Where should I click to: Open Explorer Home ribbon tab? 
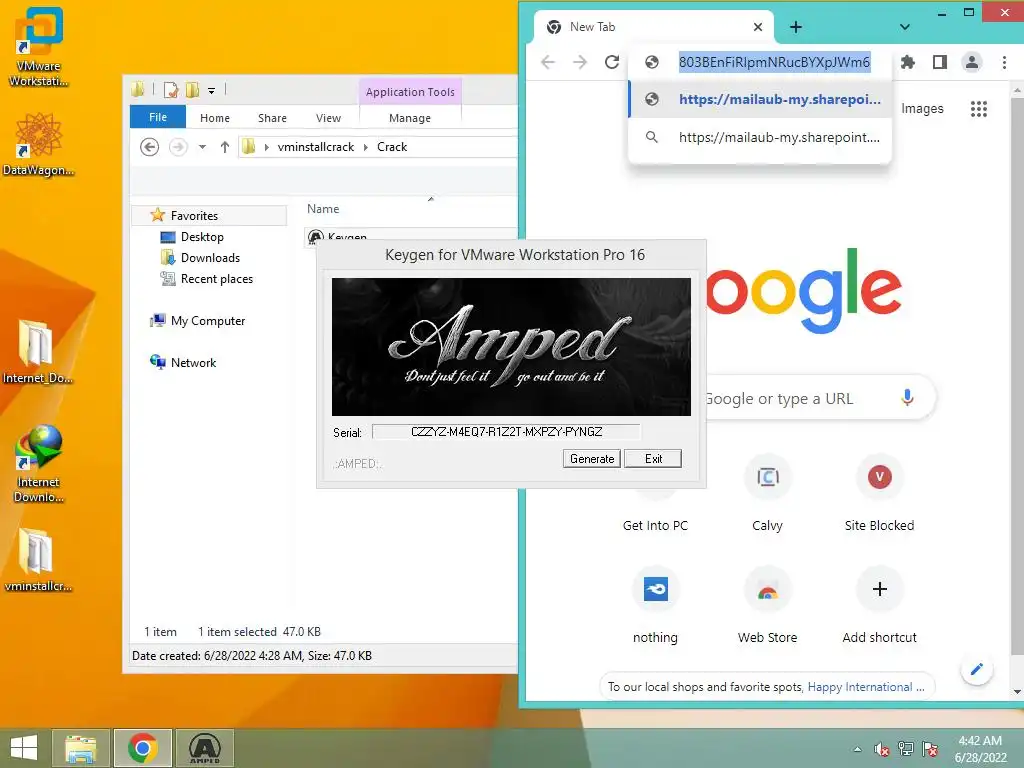pyautogui.click(x=215, y=118)
